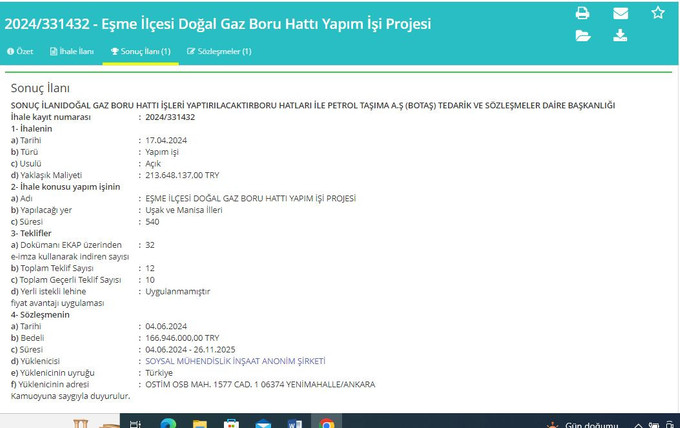Click the label b) Toplam Teklif Sayısı
Viewport: 680px width, 428px height.
[x=52, y=268]
